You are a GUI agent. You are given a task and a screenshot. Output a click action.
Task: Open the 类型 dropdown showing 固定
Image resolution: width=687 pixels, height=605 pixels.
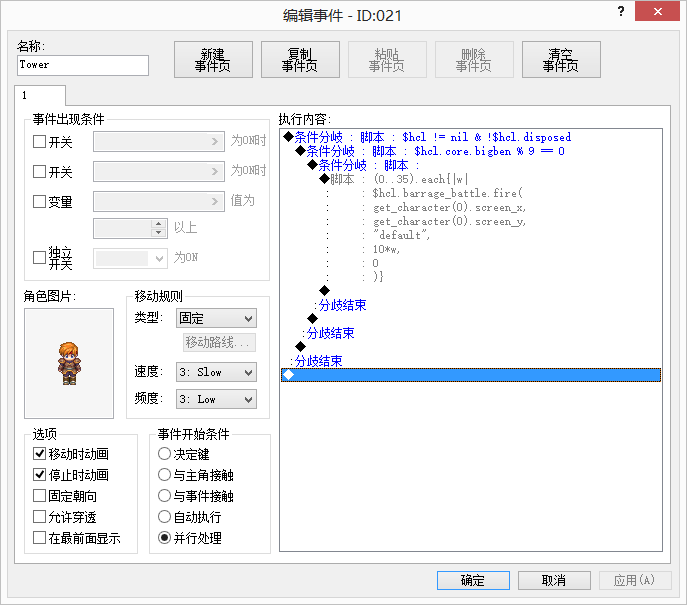[x=216, y=318]
